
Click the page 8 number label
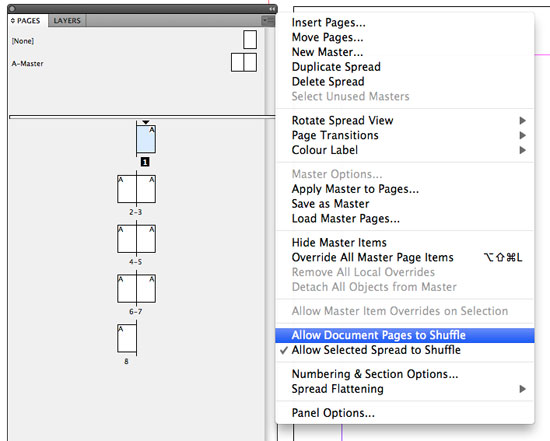(x=126, y=361)
